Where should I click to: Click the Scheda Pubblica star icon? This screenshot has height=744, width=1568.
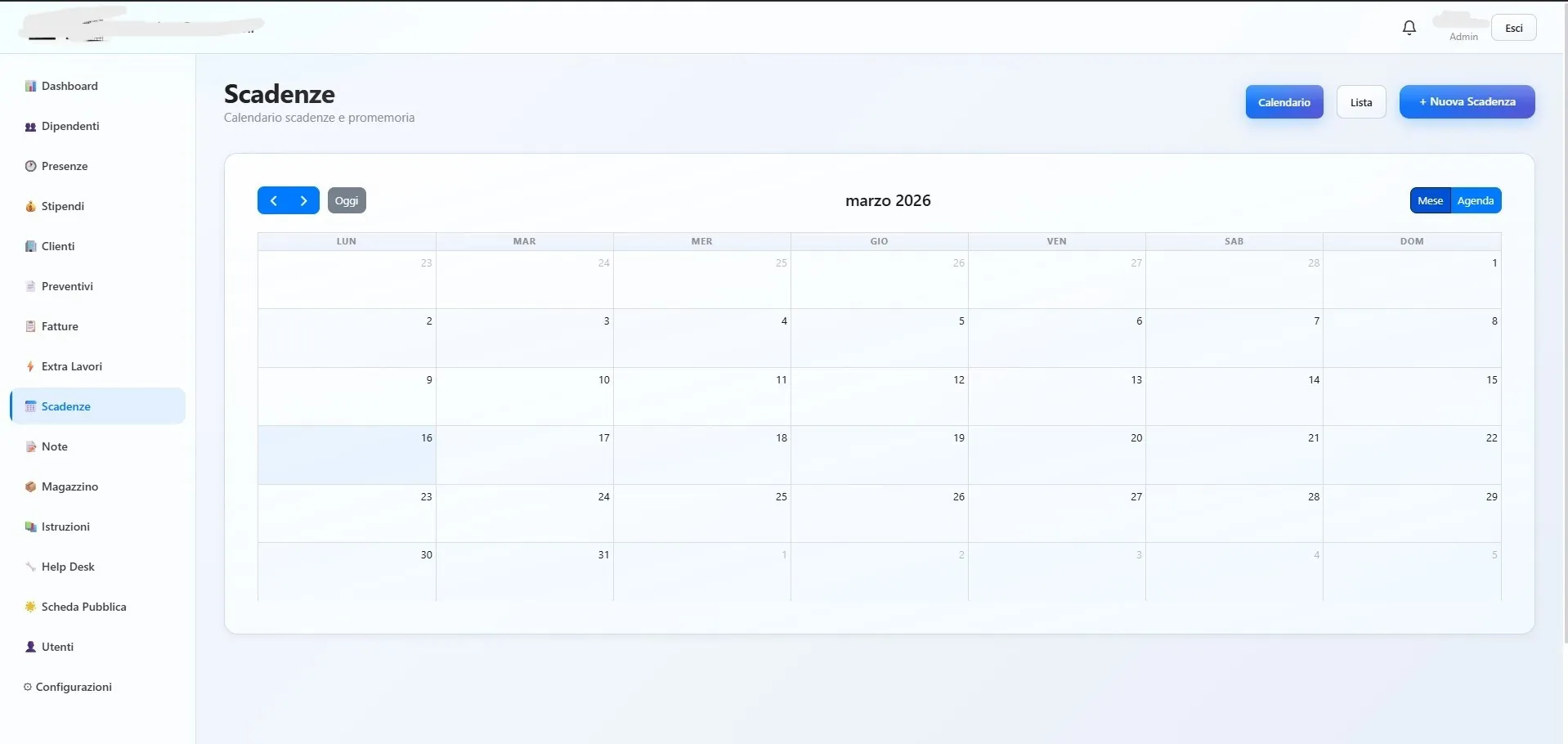30,607
